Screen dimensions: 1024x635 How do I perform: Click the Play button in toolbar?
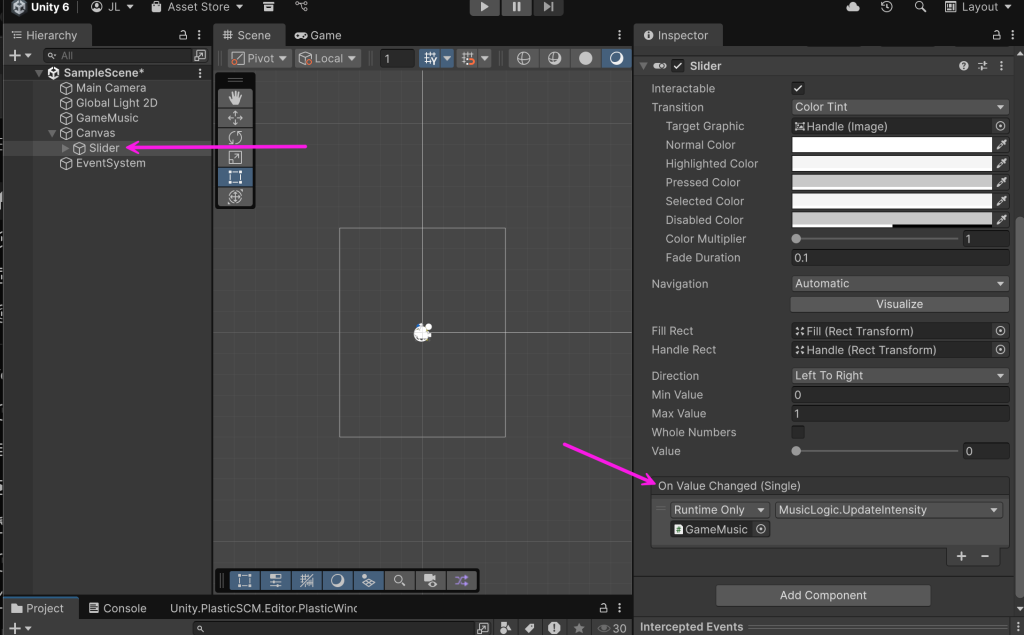click(x=484, y=7)
